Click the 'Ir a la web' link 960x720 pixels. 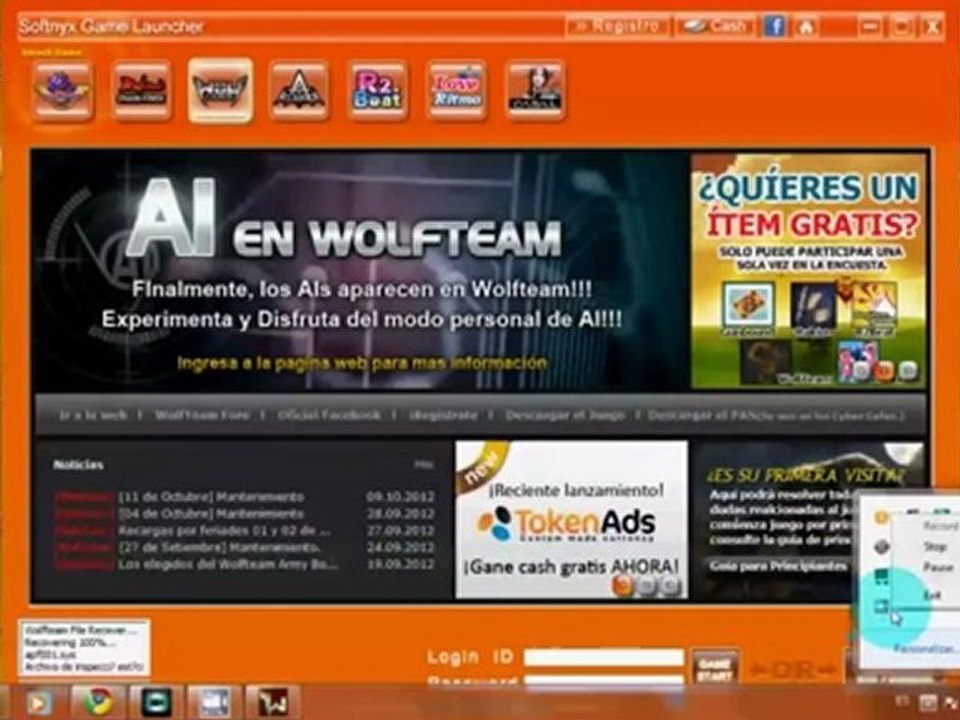pos(93,415)
